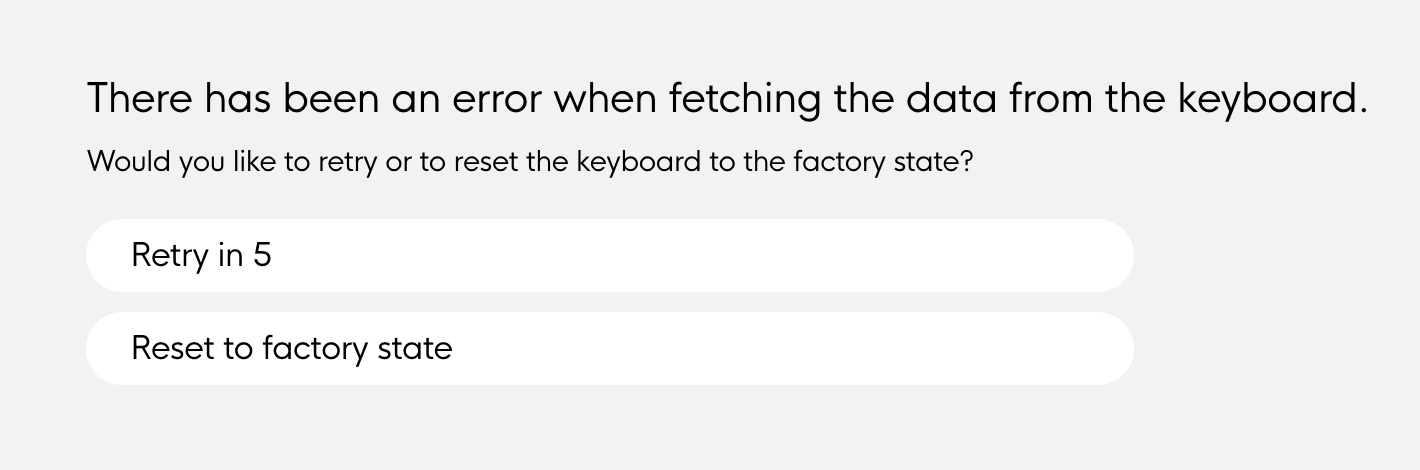
Task: Select the error heading text
Action: pyautogui.click(x=727, y=101)
